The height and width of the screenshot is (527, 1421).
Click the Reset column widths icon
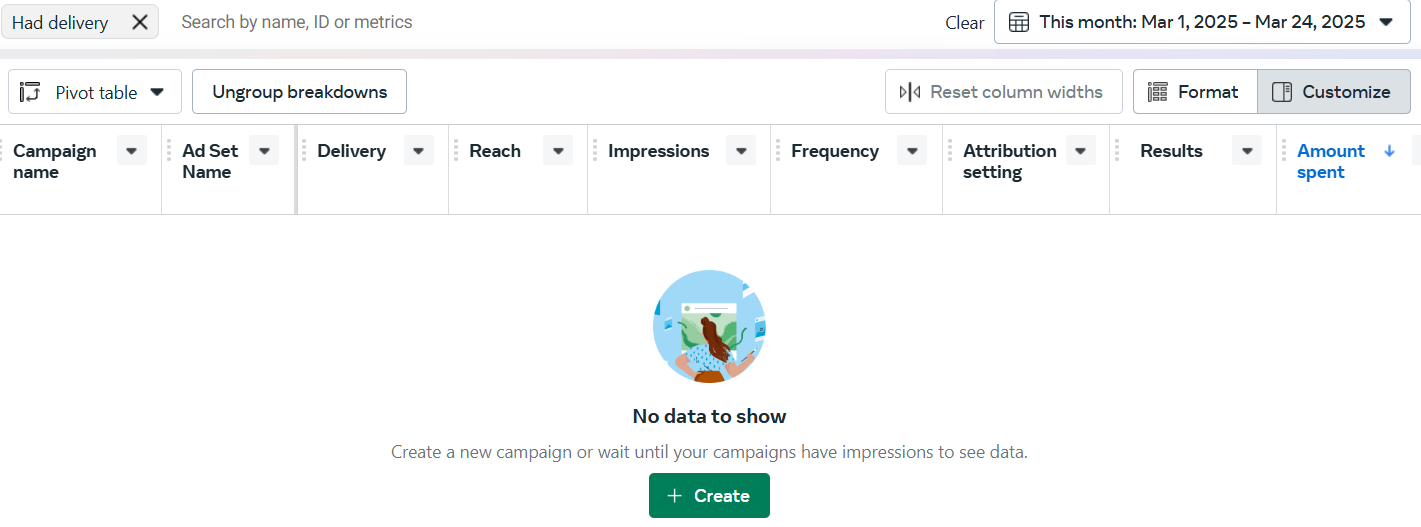pyautogui.click(x=910, y=92)
